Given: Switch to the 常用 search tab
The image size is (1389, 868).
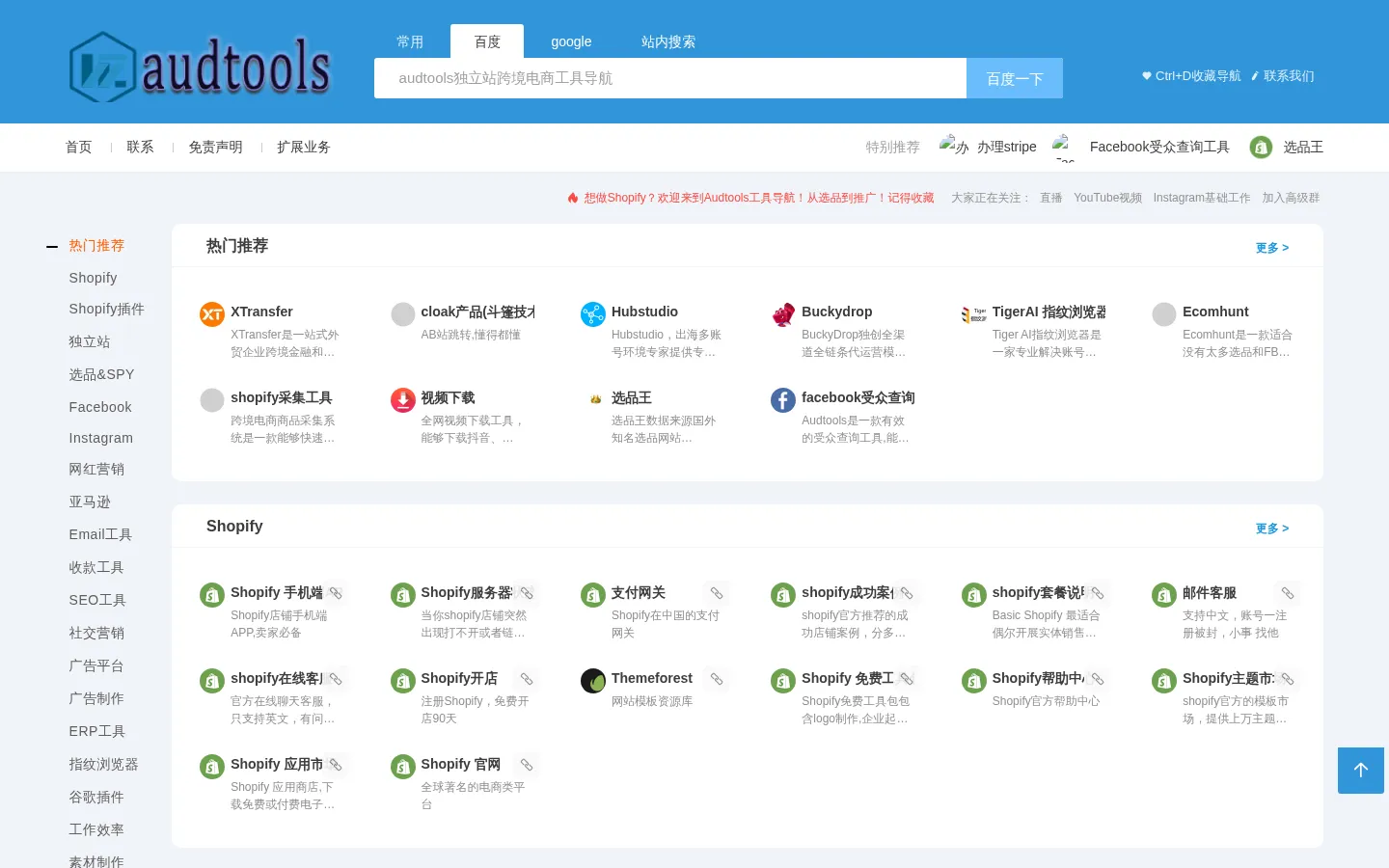Looking at the screenshot, I should (410, 41).
